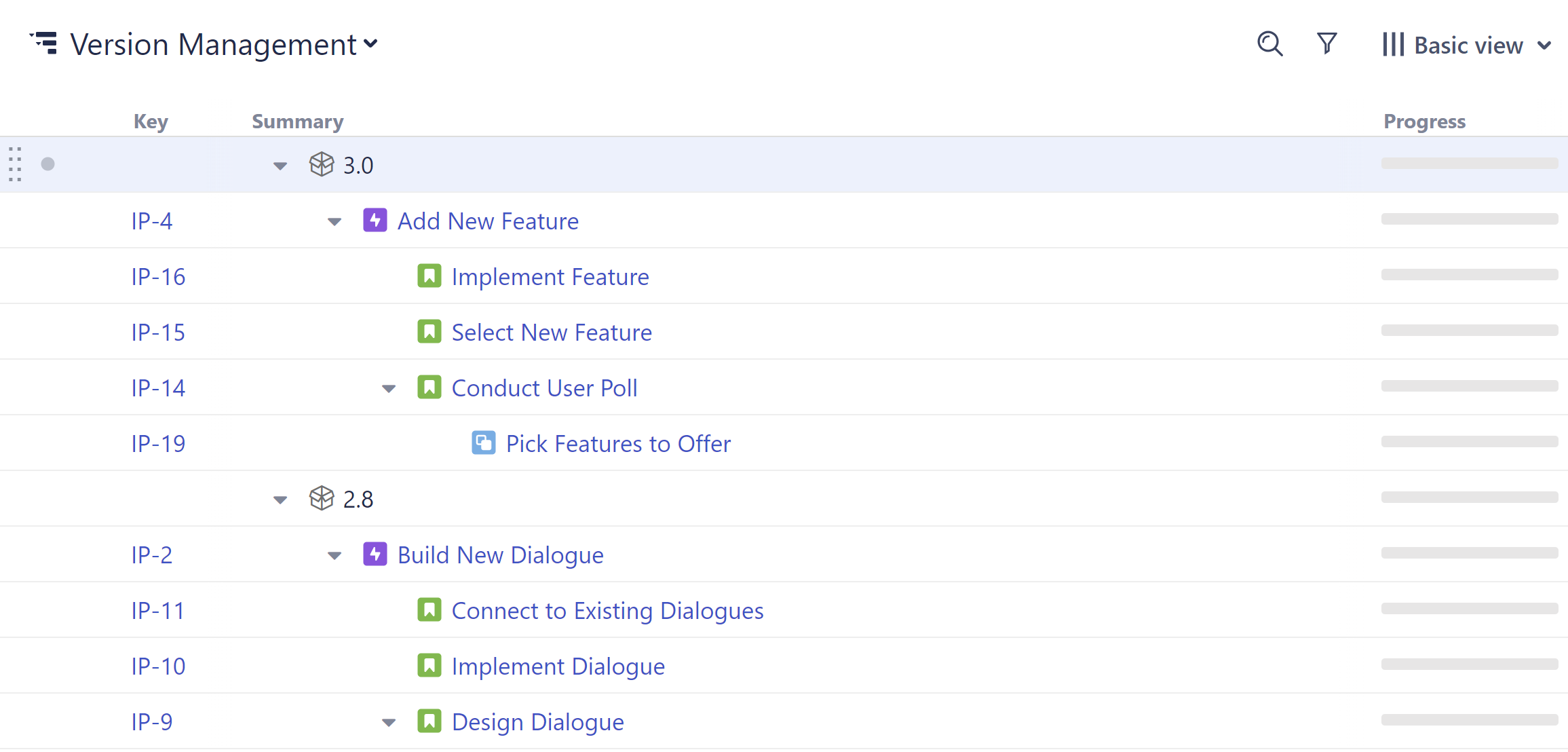The height and width of the screenshot is (752, 1568).
Task: Click the grey row selector dot on 3.0
Action: pos(47,164)
